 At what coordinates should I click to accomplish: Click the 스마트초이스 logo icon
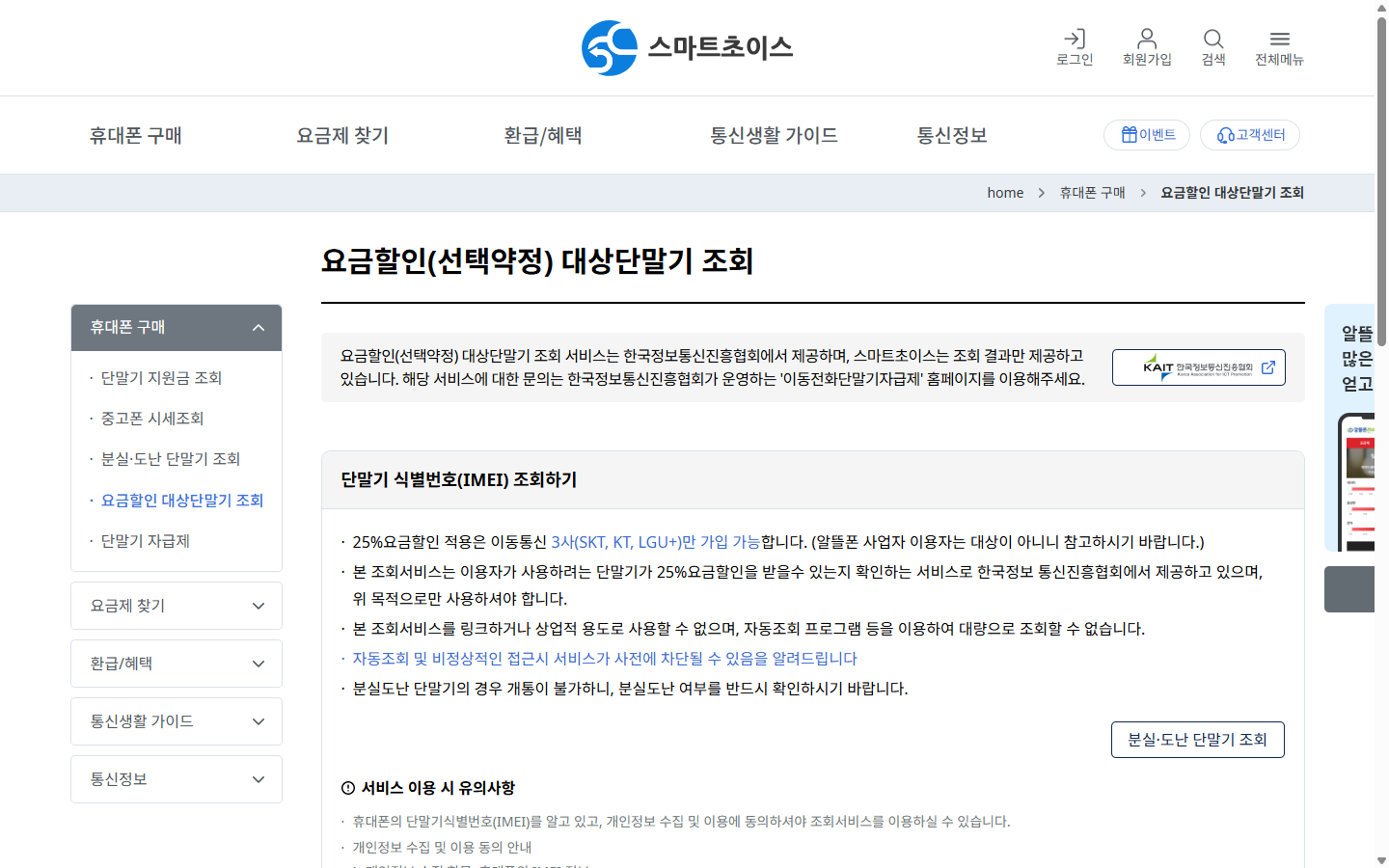pyautogui.click(x=610, y=48)
